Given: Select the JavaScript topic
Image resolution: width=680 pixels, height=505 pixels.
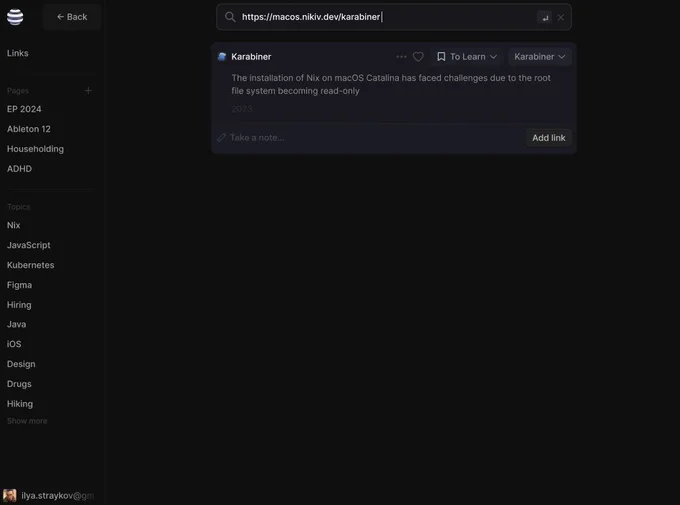Looking at the screenshot, I should [x=29, y=245].
